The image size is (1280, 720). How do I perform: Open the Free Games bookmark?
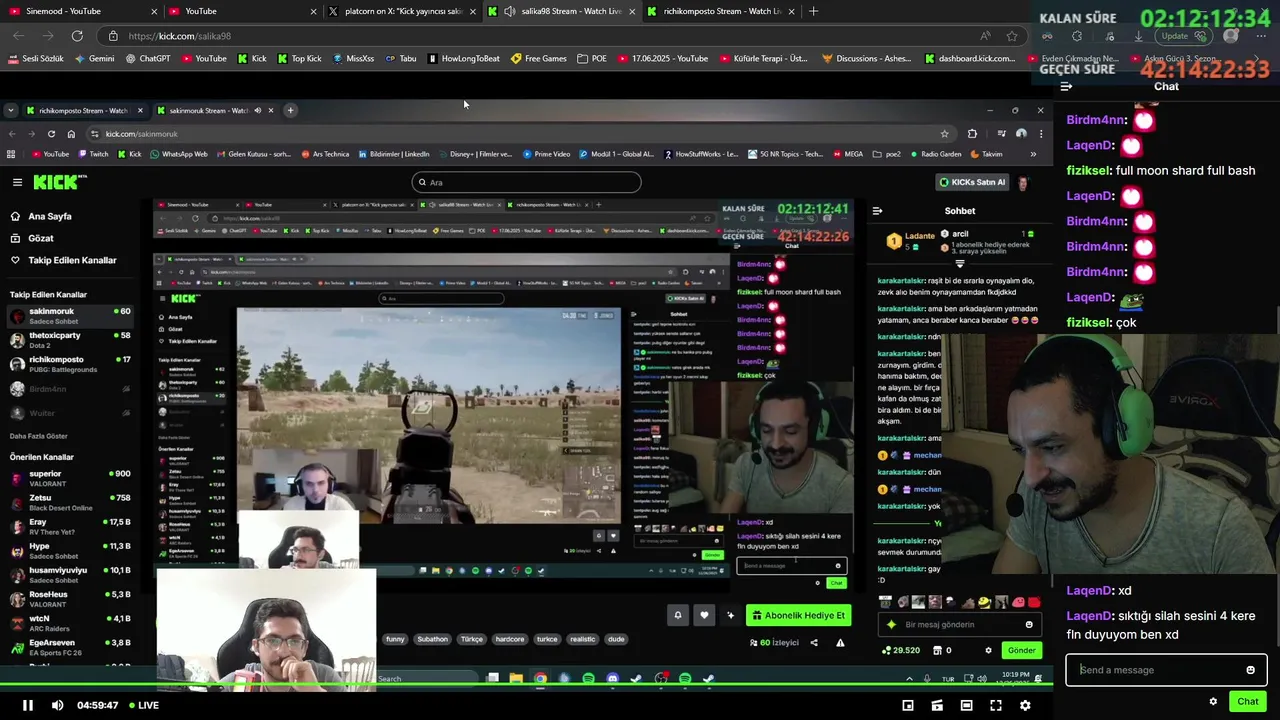pos(539,58)
